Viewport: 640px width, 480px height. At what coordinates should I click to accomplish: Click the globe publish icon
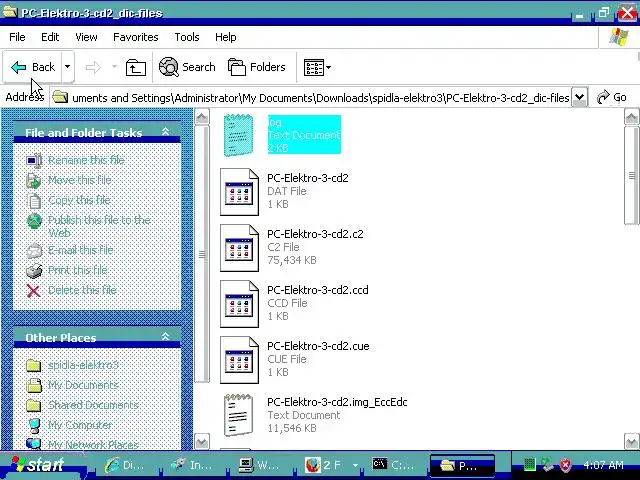pyautogui.click(x=34, y=221)
